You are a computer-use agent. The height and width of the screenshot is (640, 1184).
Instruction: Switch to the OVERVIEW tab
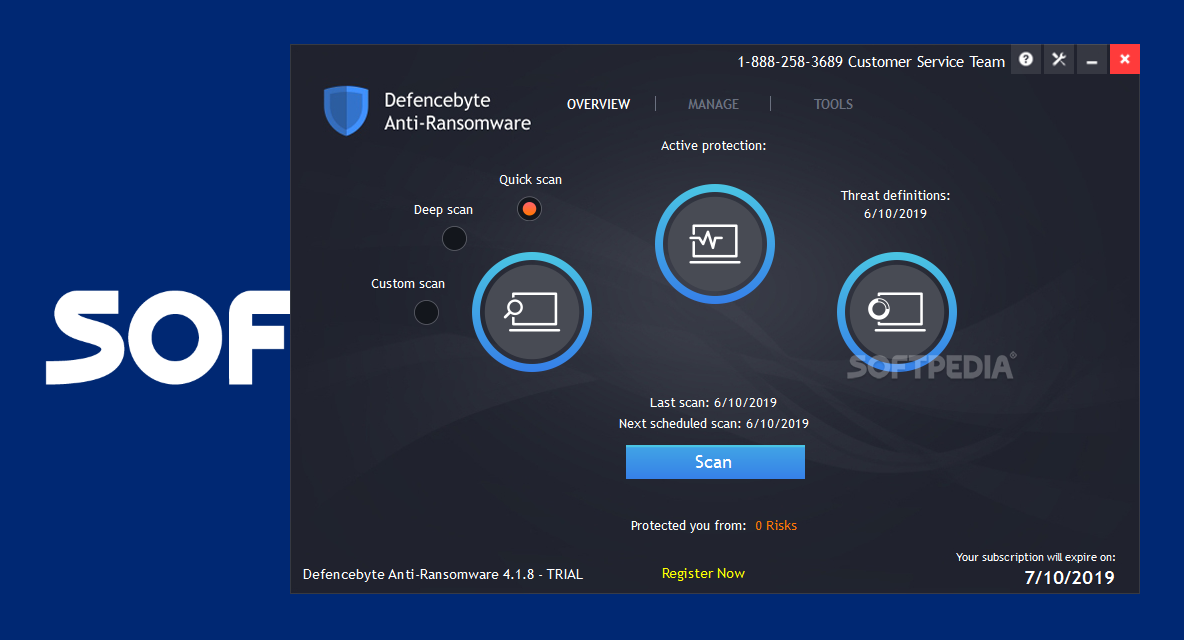[x=598, y=104]
